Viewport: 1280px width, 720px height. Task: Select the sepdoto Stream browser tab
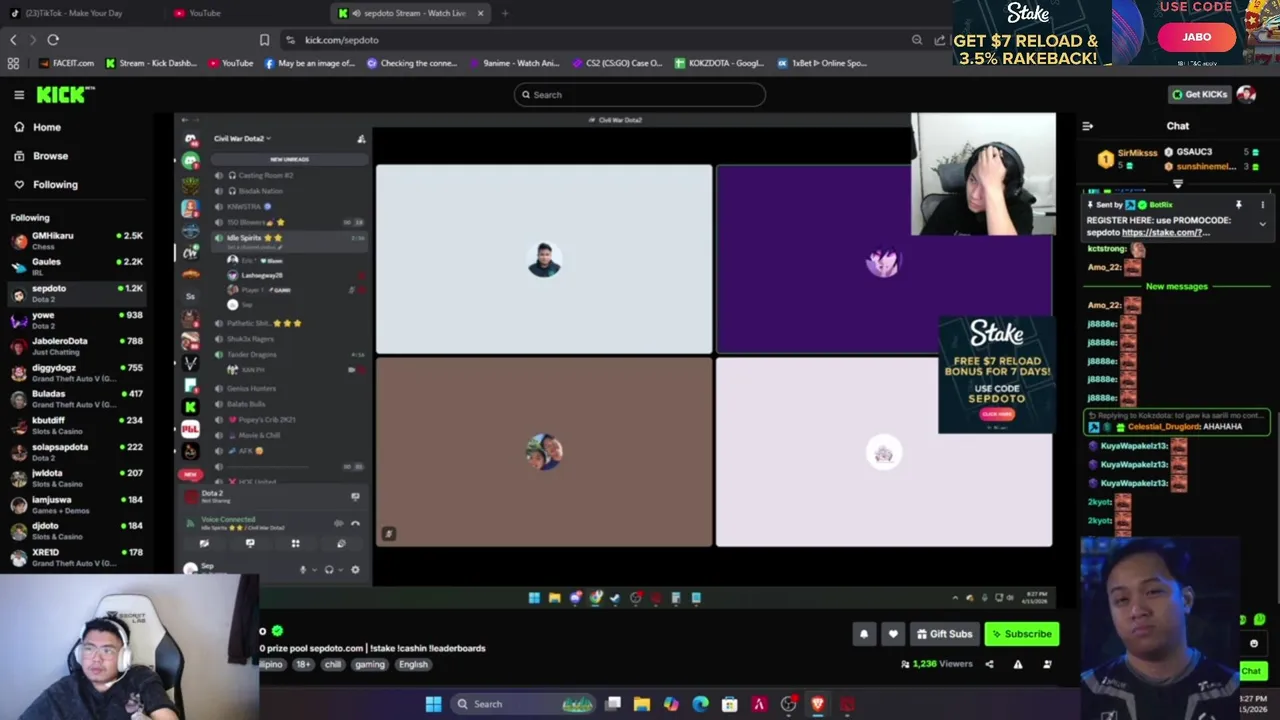click(x=413, y=13)
